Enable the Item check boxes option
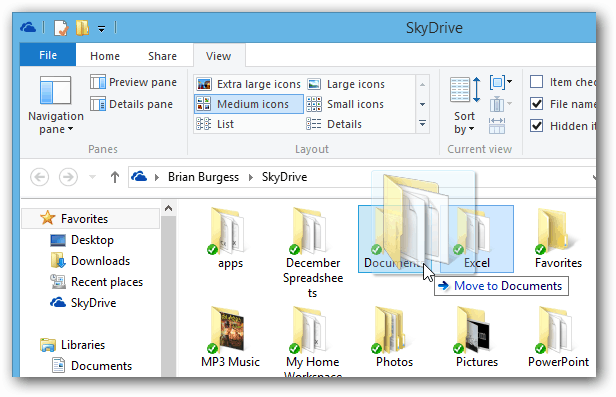Screen dimensions: 616x397 tap(537, 82)
